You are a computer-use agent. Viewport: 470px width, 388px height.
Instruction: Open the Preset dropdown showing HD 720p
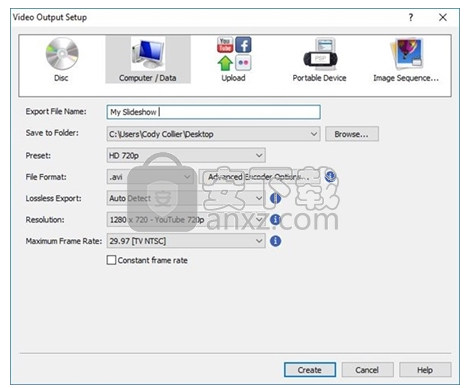pyautogui.click(x=186, y=155)
